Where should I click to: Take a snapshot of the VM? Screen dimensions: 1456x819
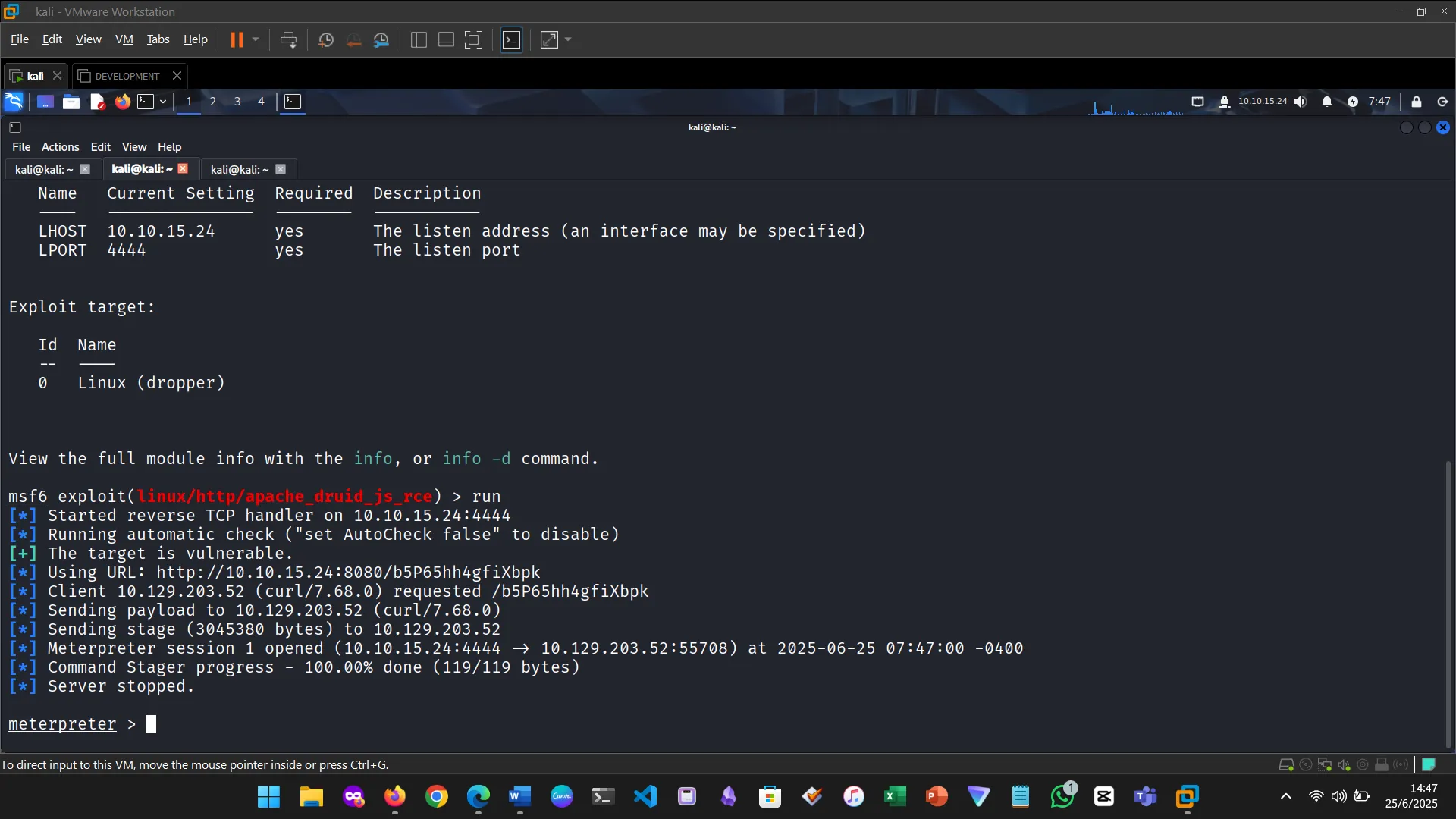coord(326,39)
